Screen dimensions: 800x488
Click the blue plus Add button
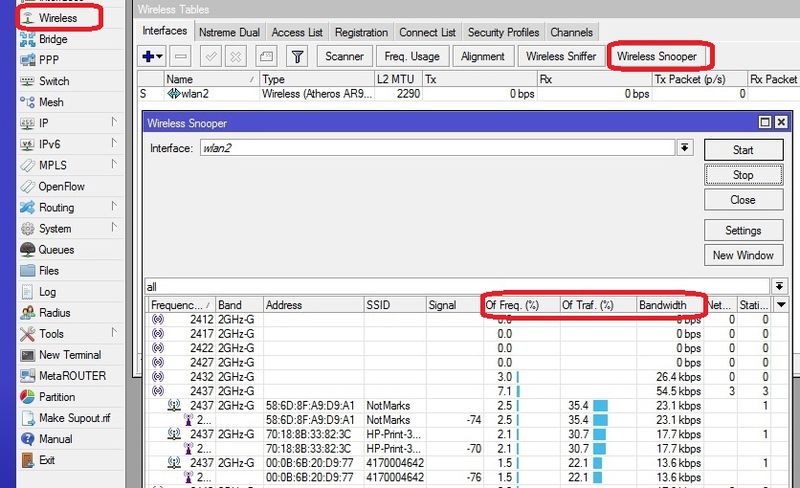pyautogui.click(x=152, y=56)
